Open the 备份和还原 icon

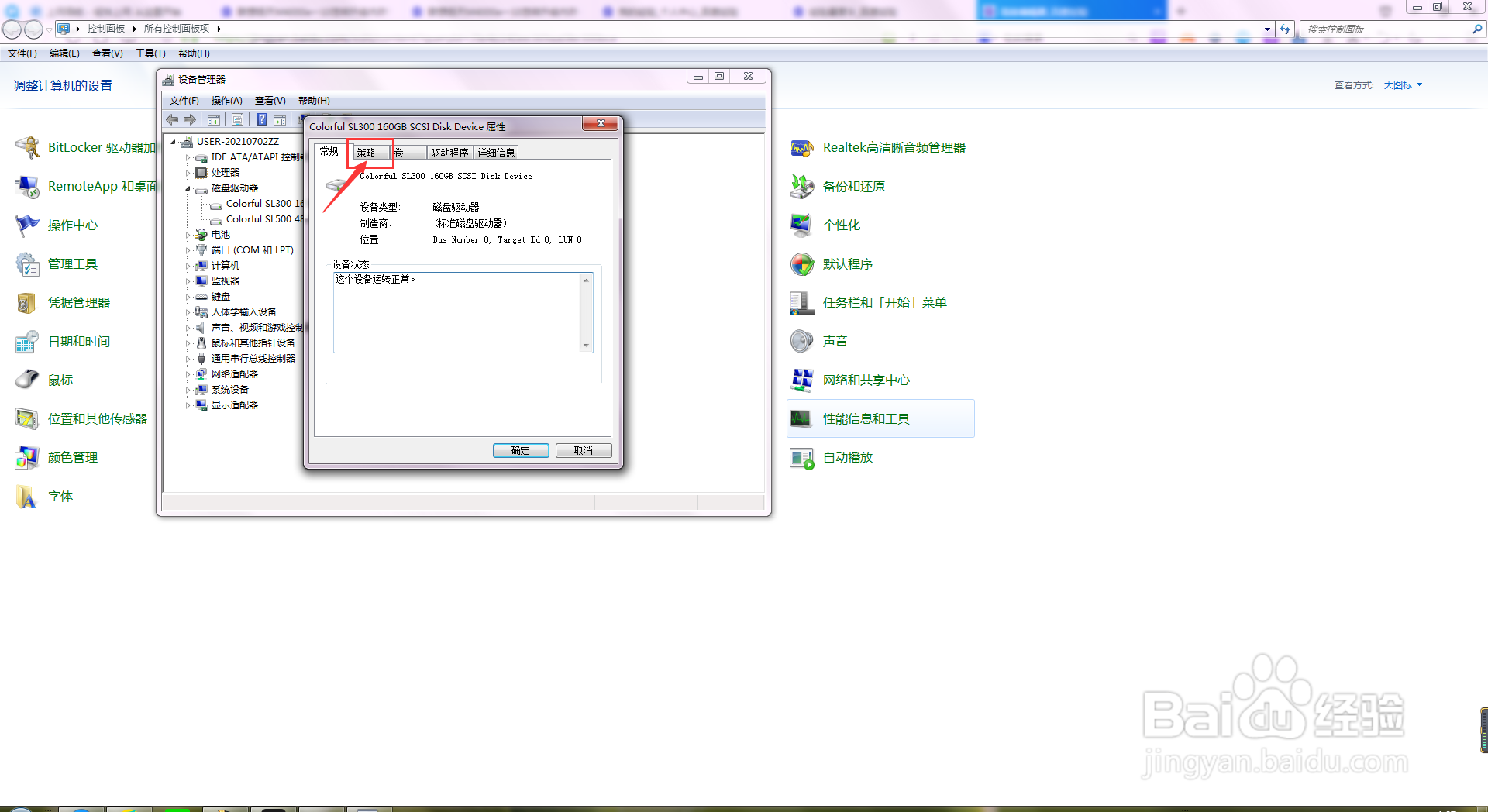point(802,186)
